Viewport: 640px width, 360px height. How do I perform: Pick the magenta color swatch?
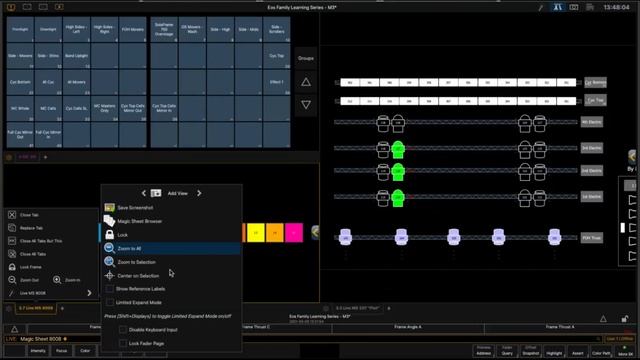click(294, 233)
